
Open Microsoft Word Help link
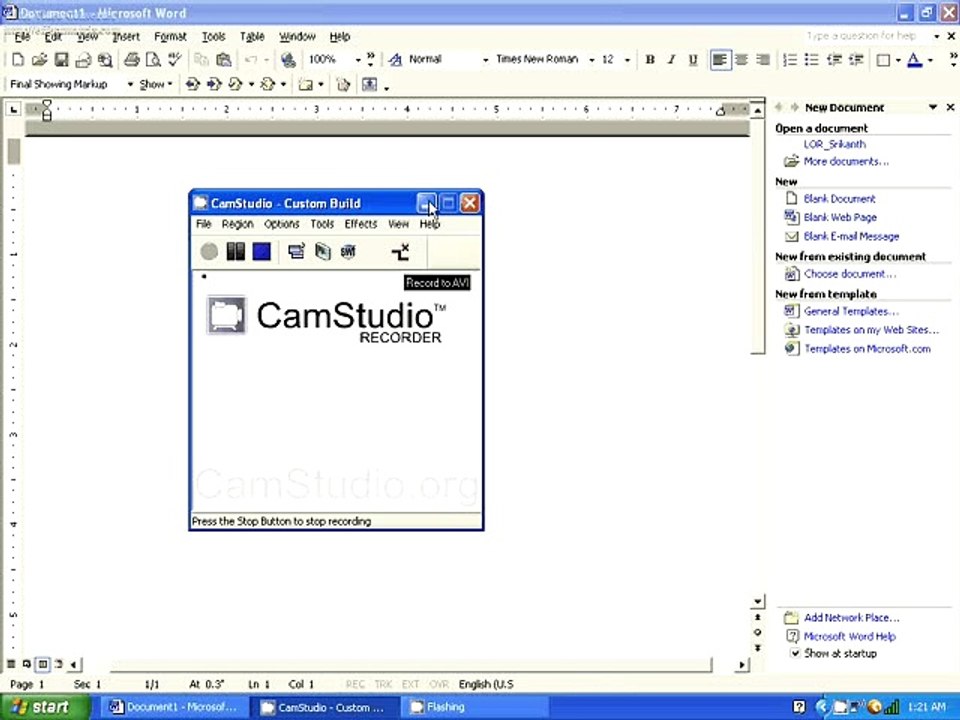(x=849, y=637)
